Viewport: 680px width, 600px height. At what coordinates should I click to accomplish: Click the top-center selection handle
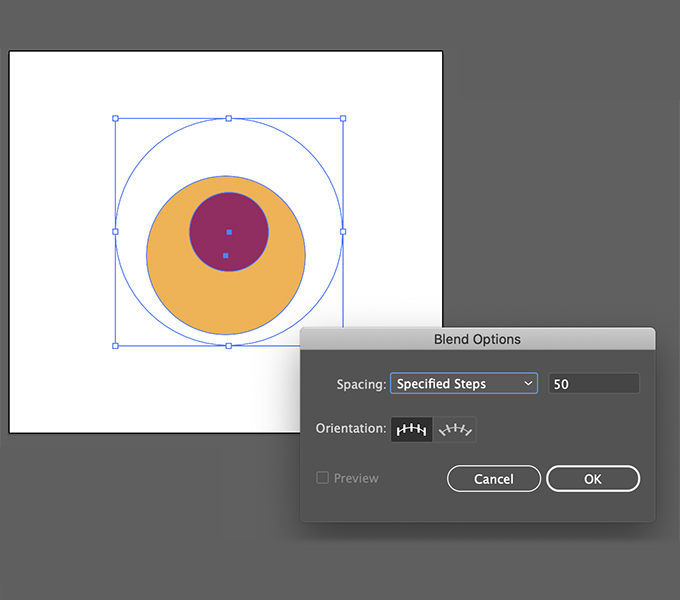[x=229, y=118]
